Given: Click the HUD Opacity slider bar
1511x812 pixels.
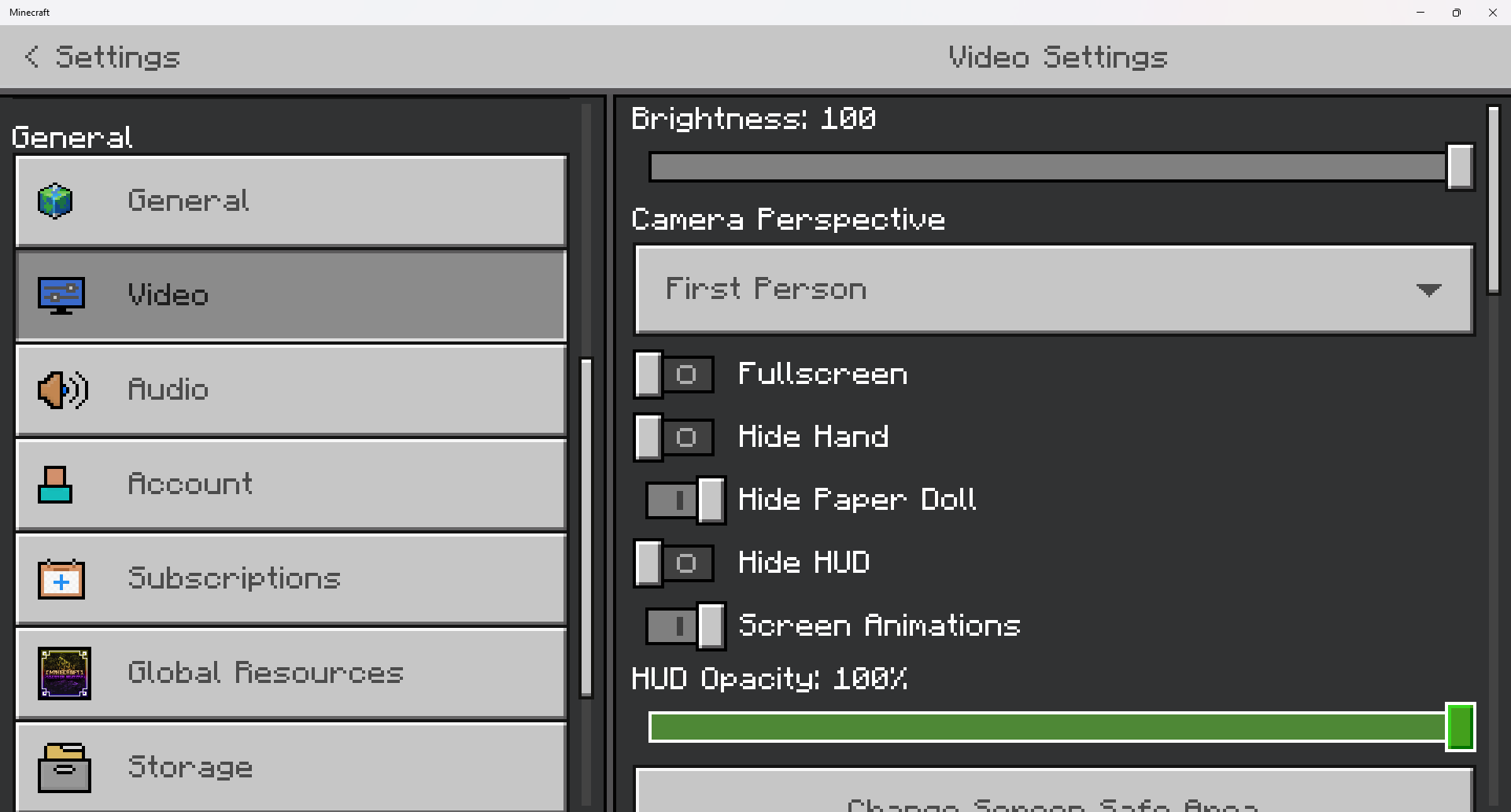Looking at the screenshot, I should pos(1047,728).
